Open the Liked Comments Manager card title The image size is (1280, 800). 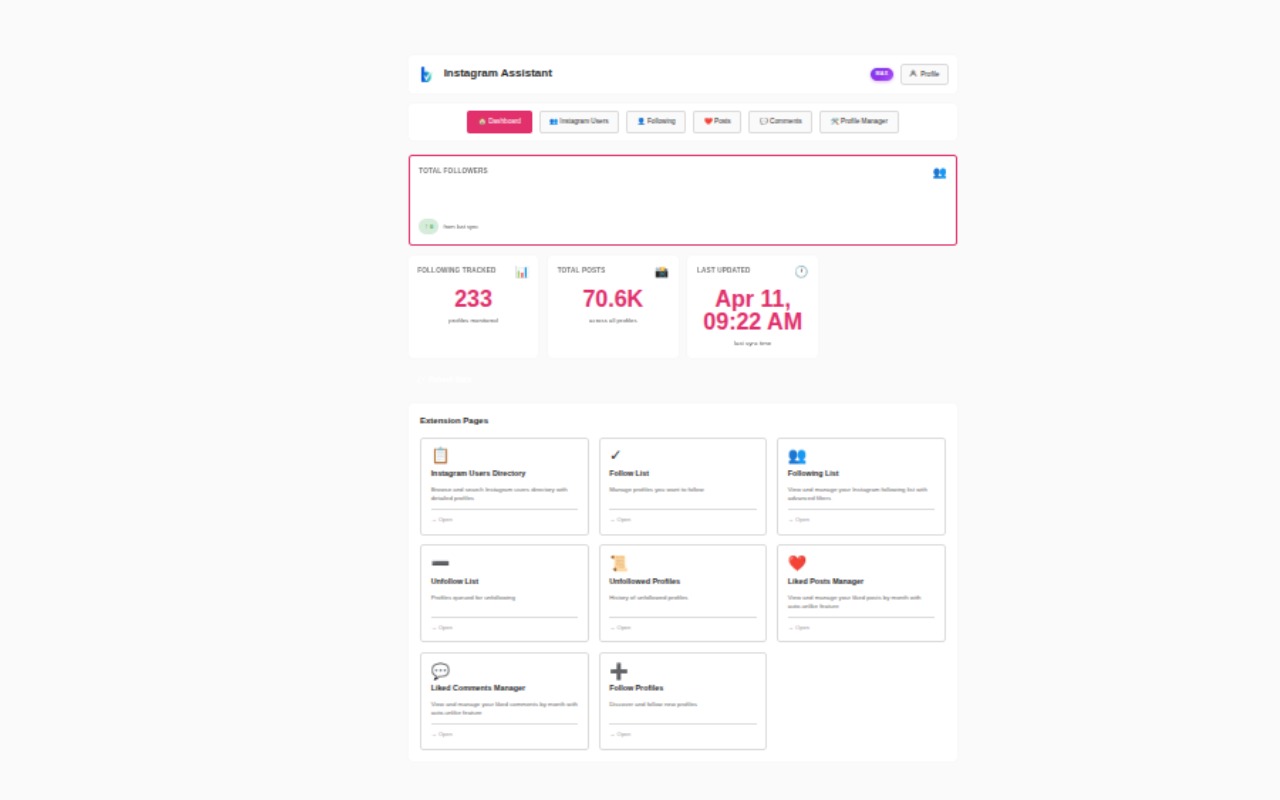(x=478, y=688)
